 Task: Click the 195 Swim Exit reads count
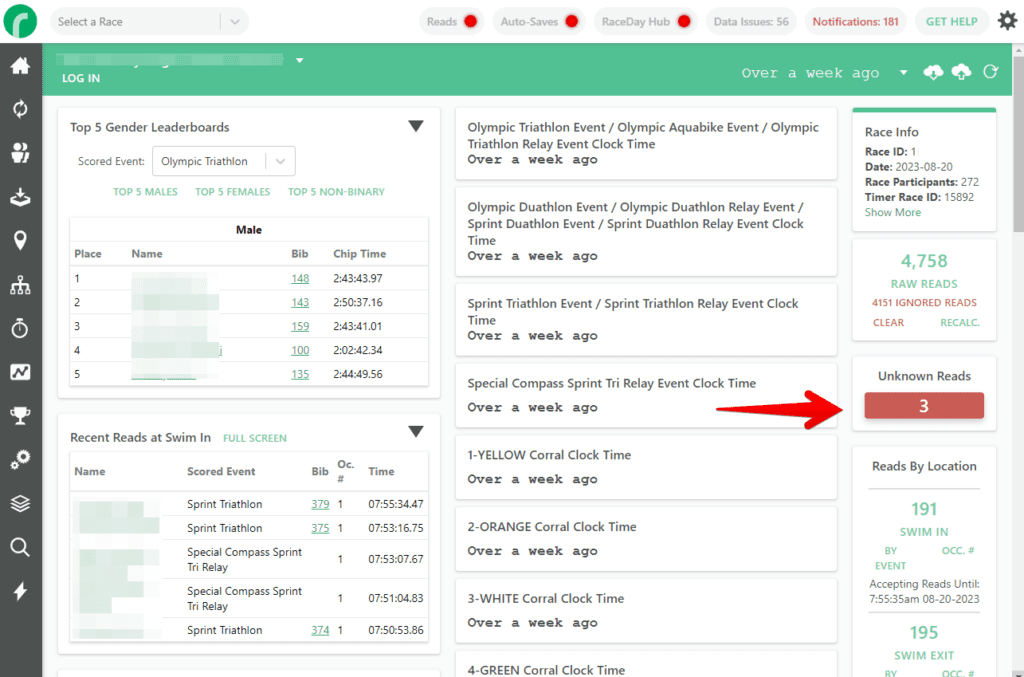[x=923, y=633]
